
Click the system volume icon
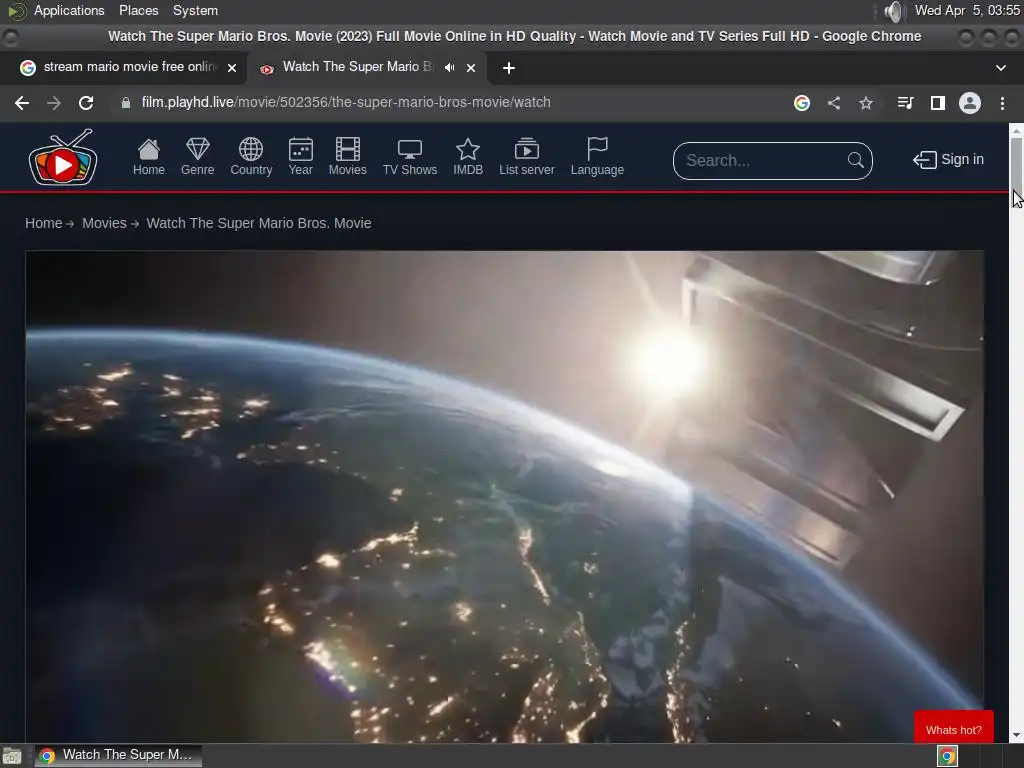(x=893, y=11)
